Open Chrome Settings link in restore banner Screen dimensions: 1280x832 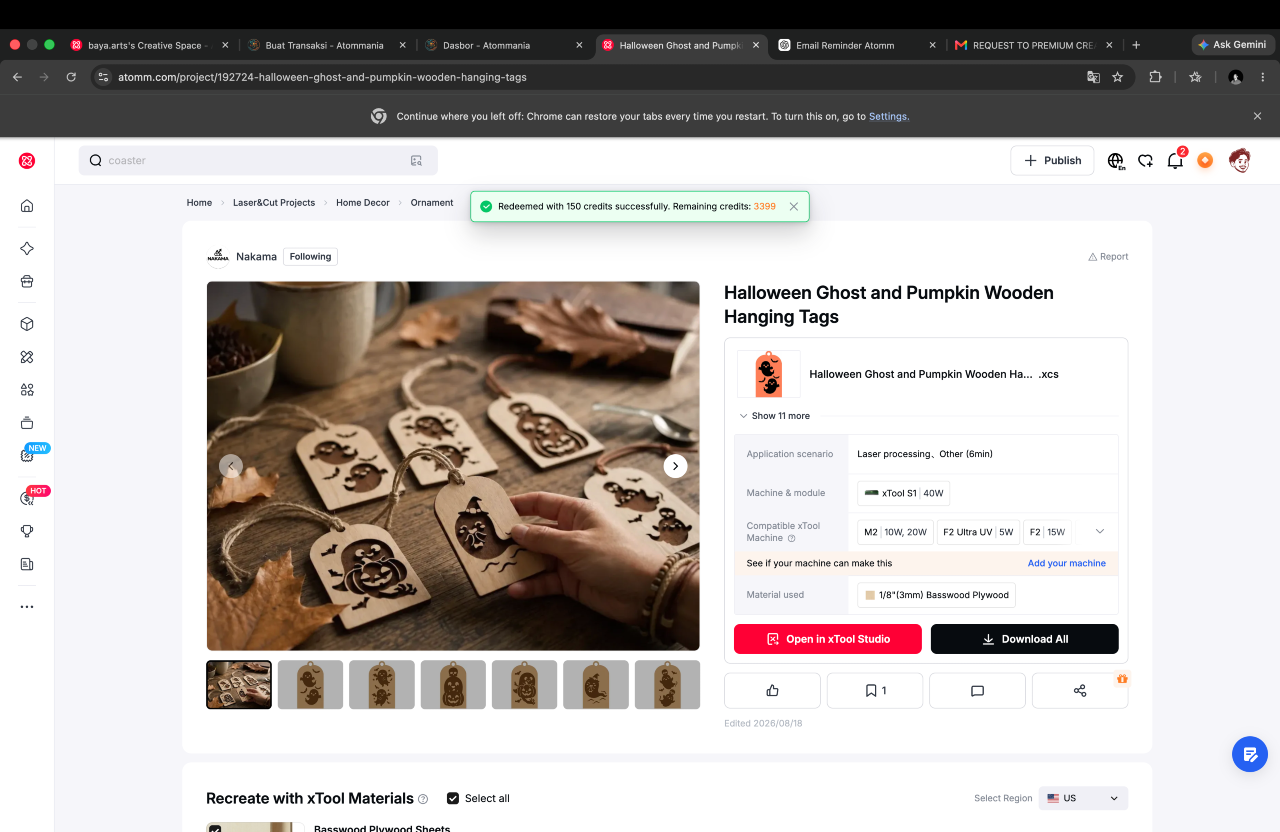[x=889, y=116]
